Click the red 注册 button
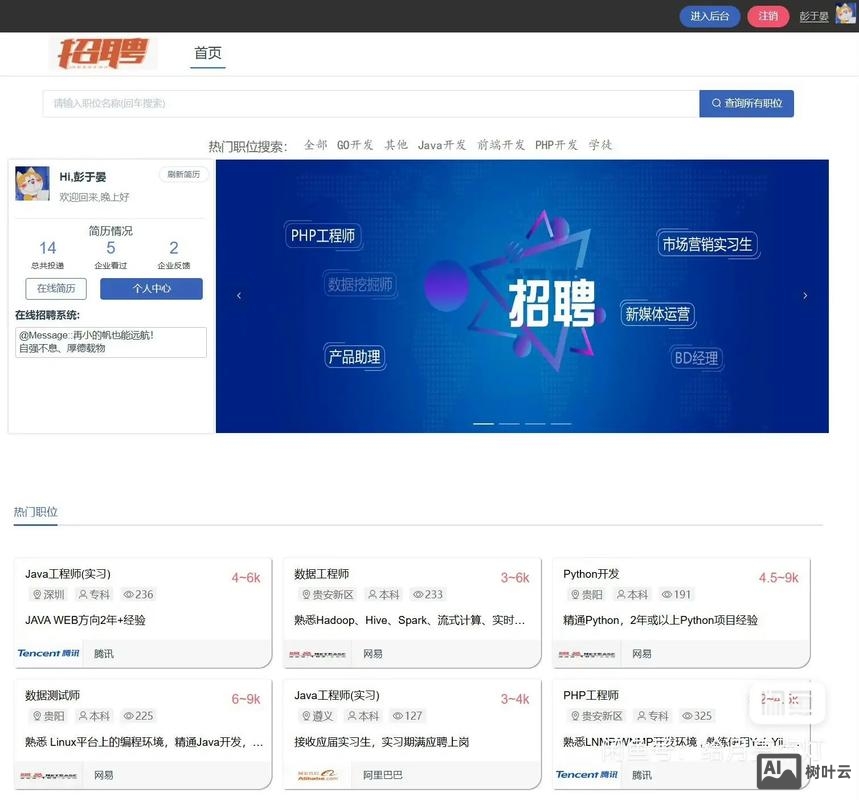The height and width of the screenshot is (800, 859). click(768, 14)
